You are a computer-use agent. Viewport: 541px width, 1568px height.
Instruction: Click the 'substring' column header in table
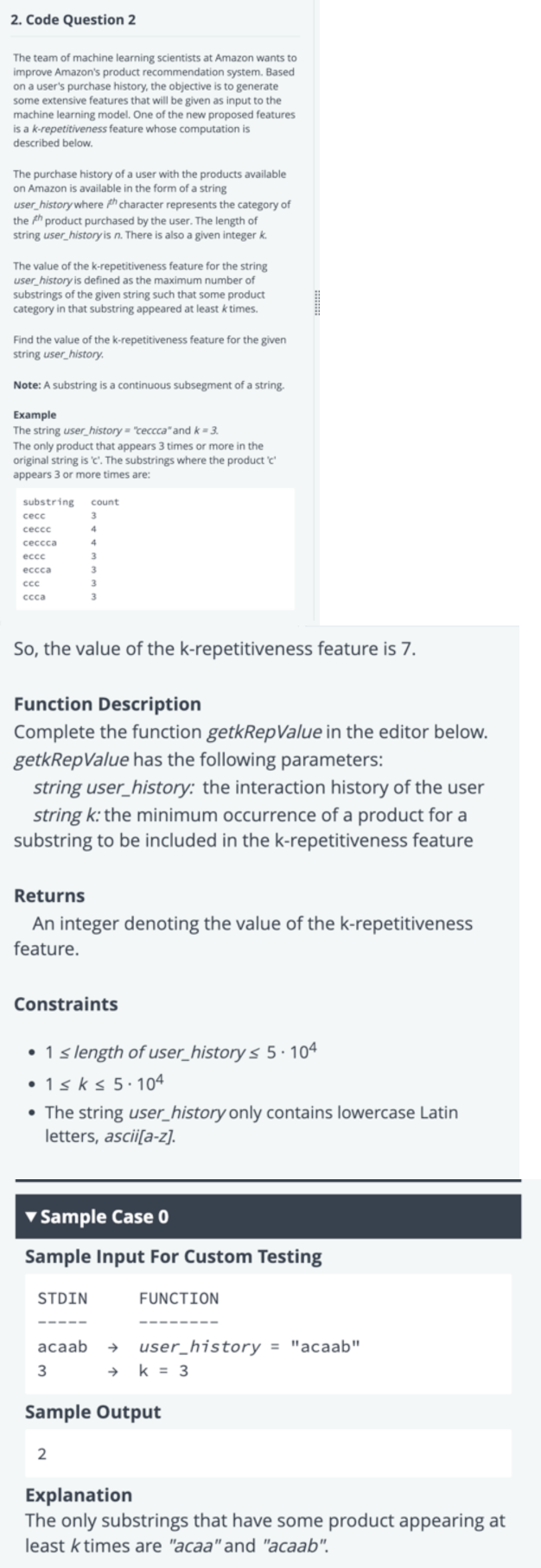[48, 502]
